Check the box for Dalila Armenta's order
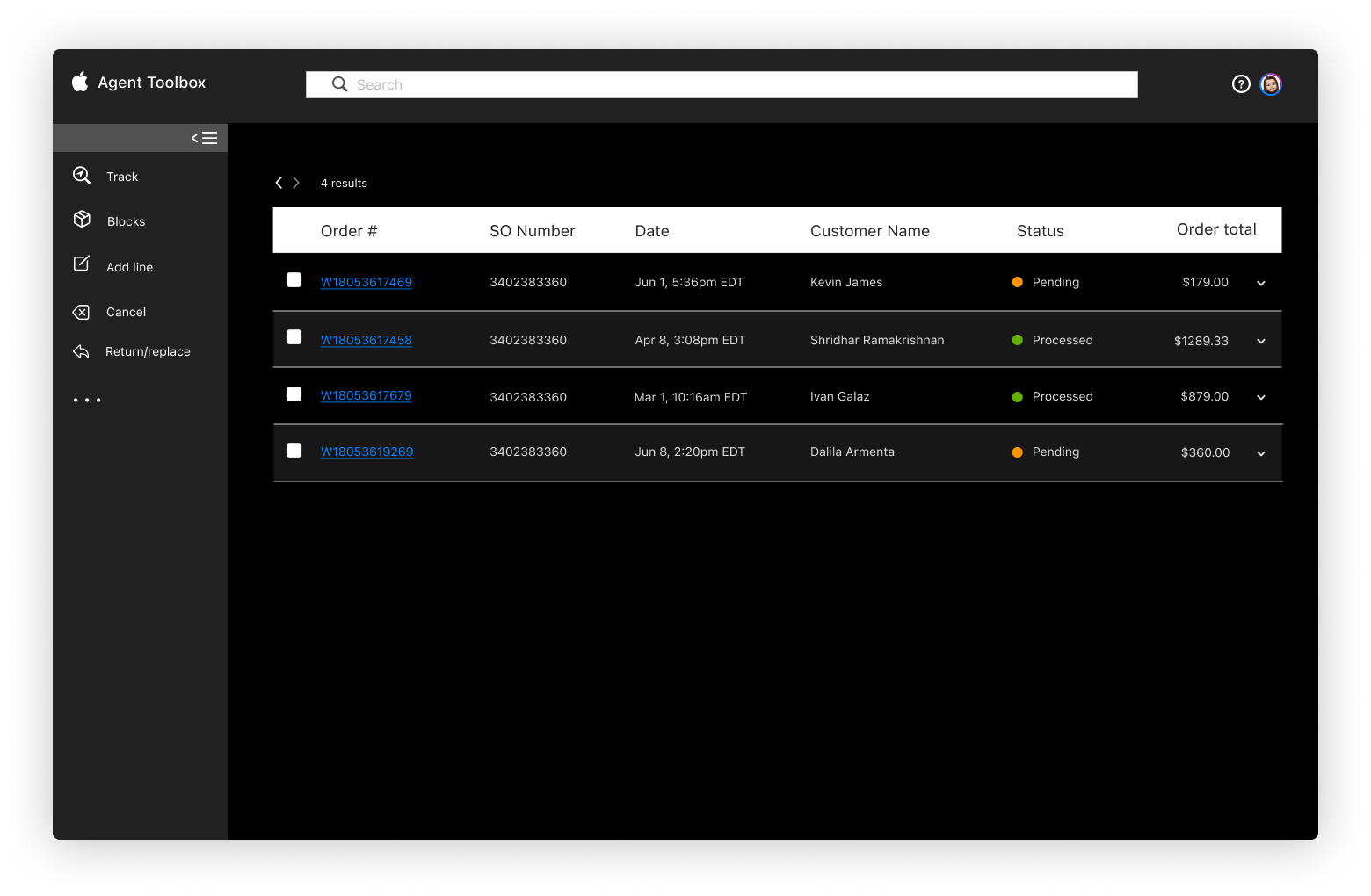Image resolution: width=1371 pixels, height=896 pixels. tap(294, 450)
